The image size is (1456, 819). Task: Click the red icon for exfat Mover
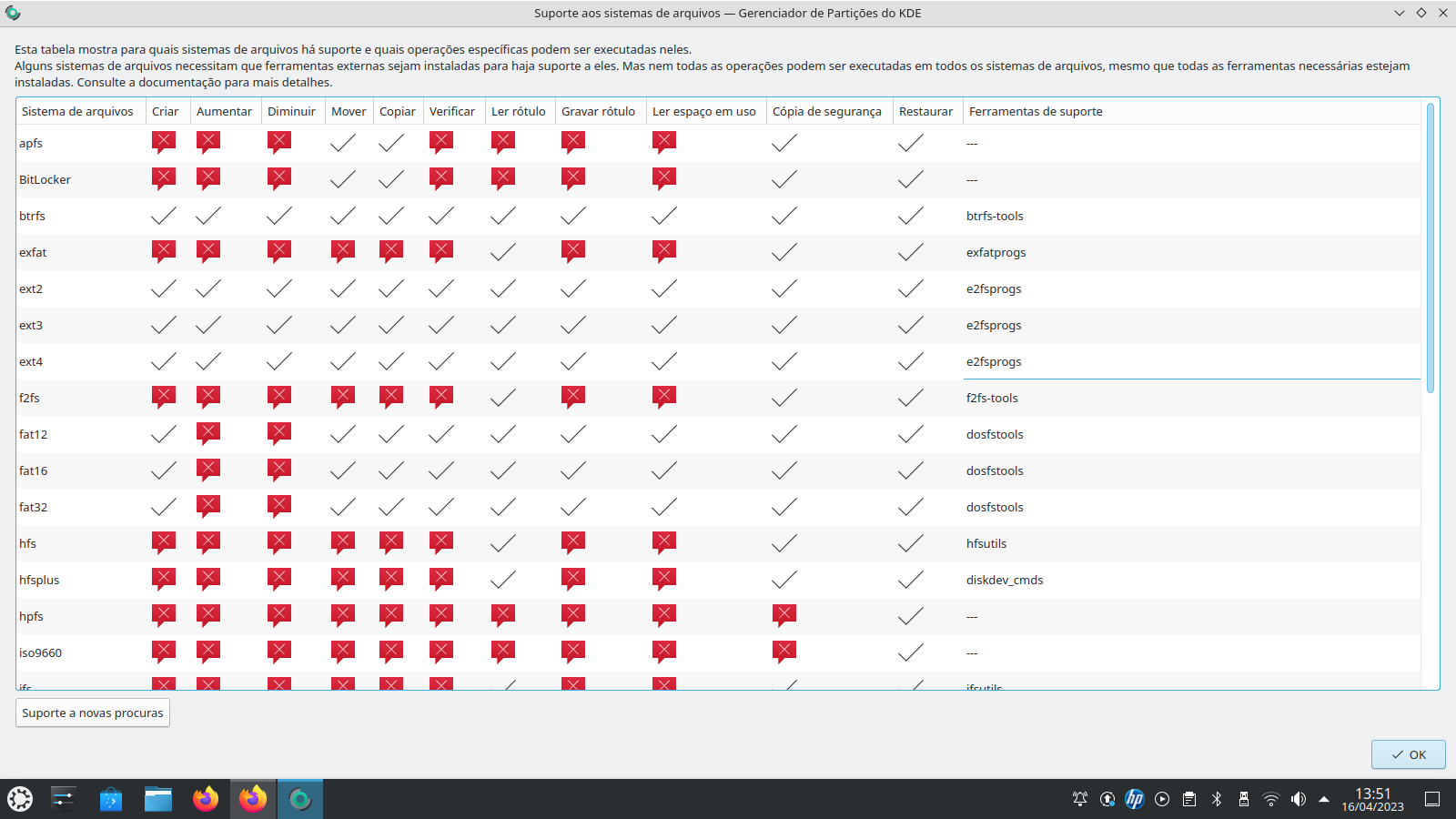343,251
